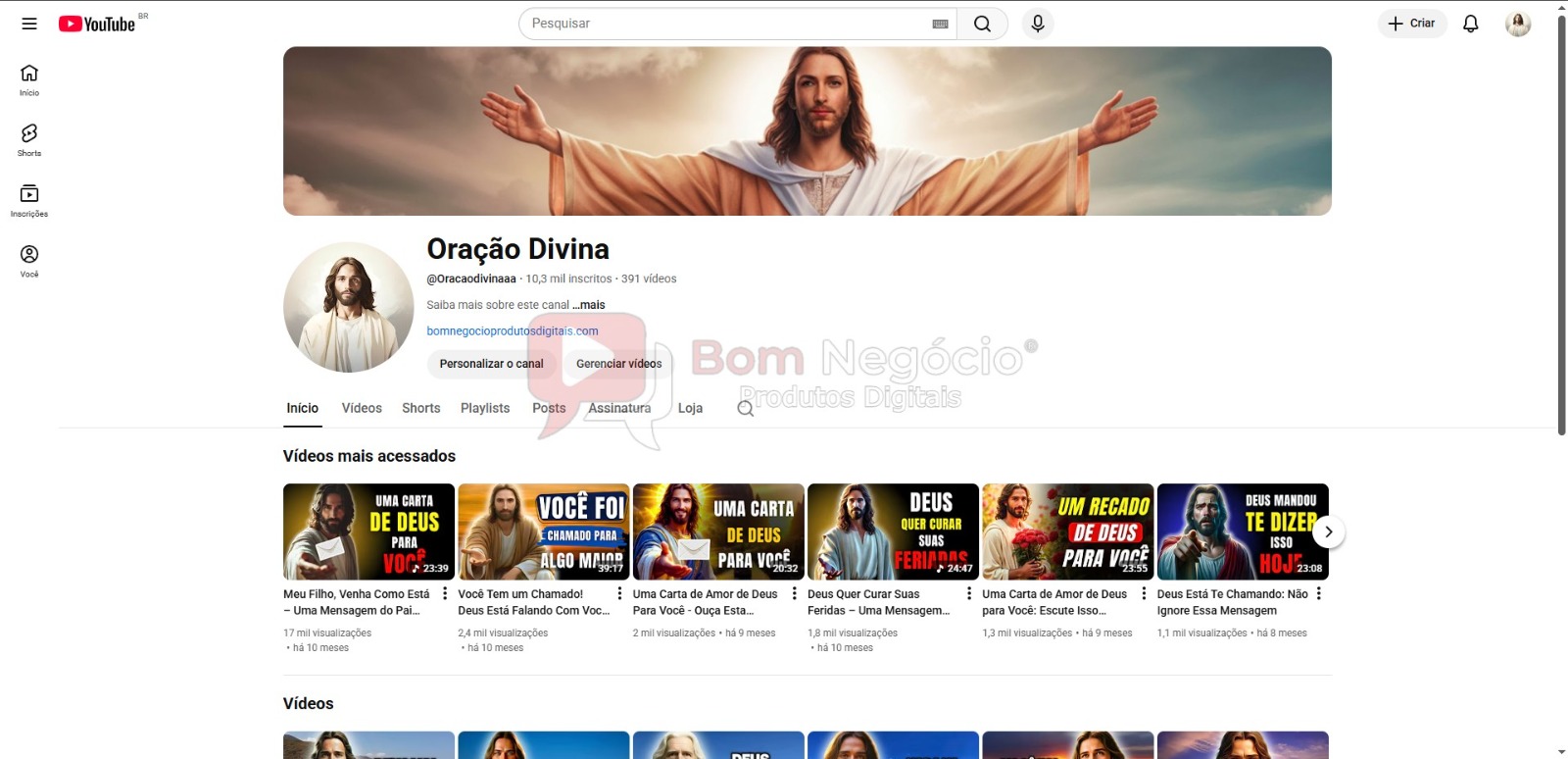Click the page vertical scrollbar
The width and height of the screenshot is (1568, 759).
1561,226
